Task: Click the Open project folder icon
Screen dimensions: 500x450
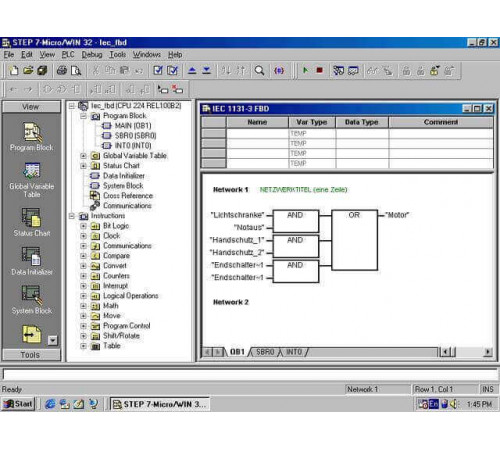Action: tap(28, 70)
